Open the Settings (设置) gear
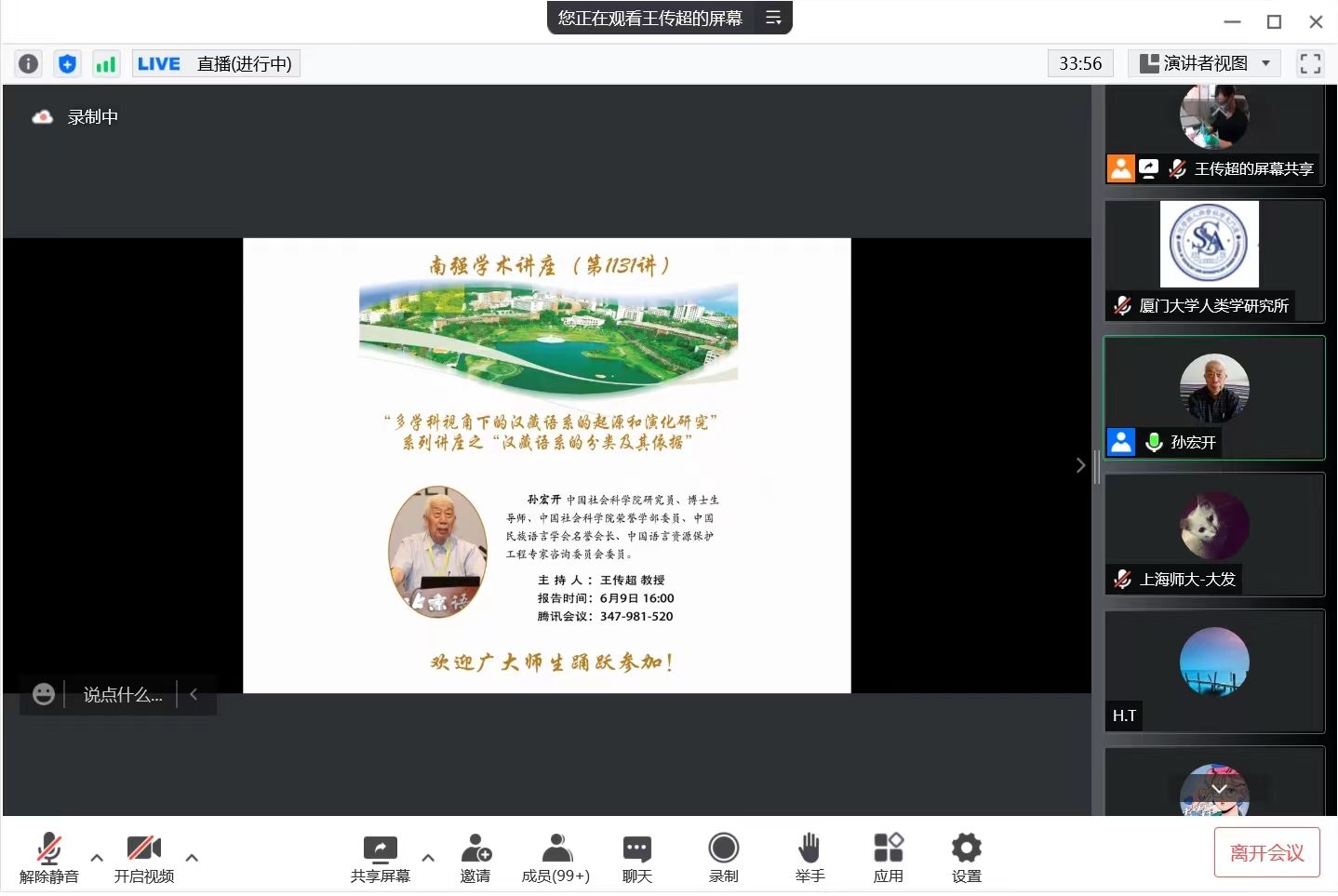Image resolution: width=1338 pixels, height=896 pixels. coord(966,858)
